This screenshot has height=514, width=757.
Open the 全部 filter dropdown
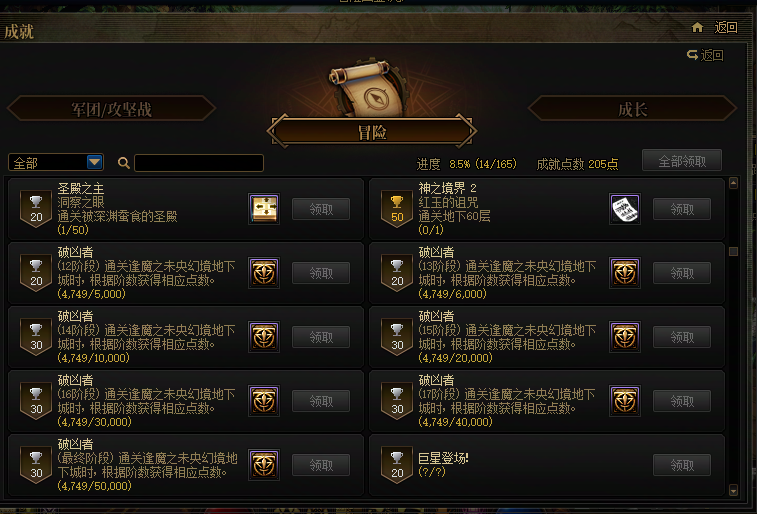(x=56, y=162)
